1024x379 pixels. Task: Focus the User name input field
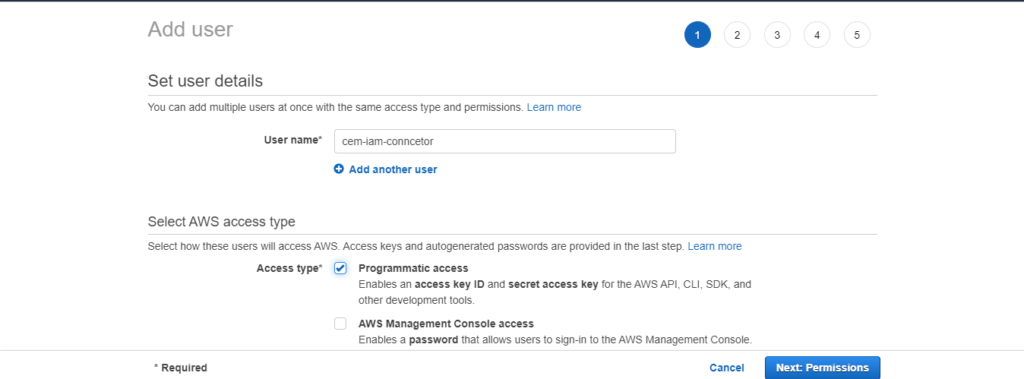(505, 141)
